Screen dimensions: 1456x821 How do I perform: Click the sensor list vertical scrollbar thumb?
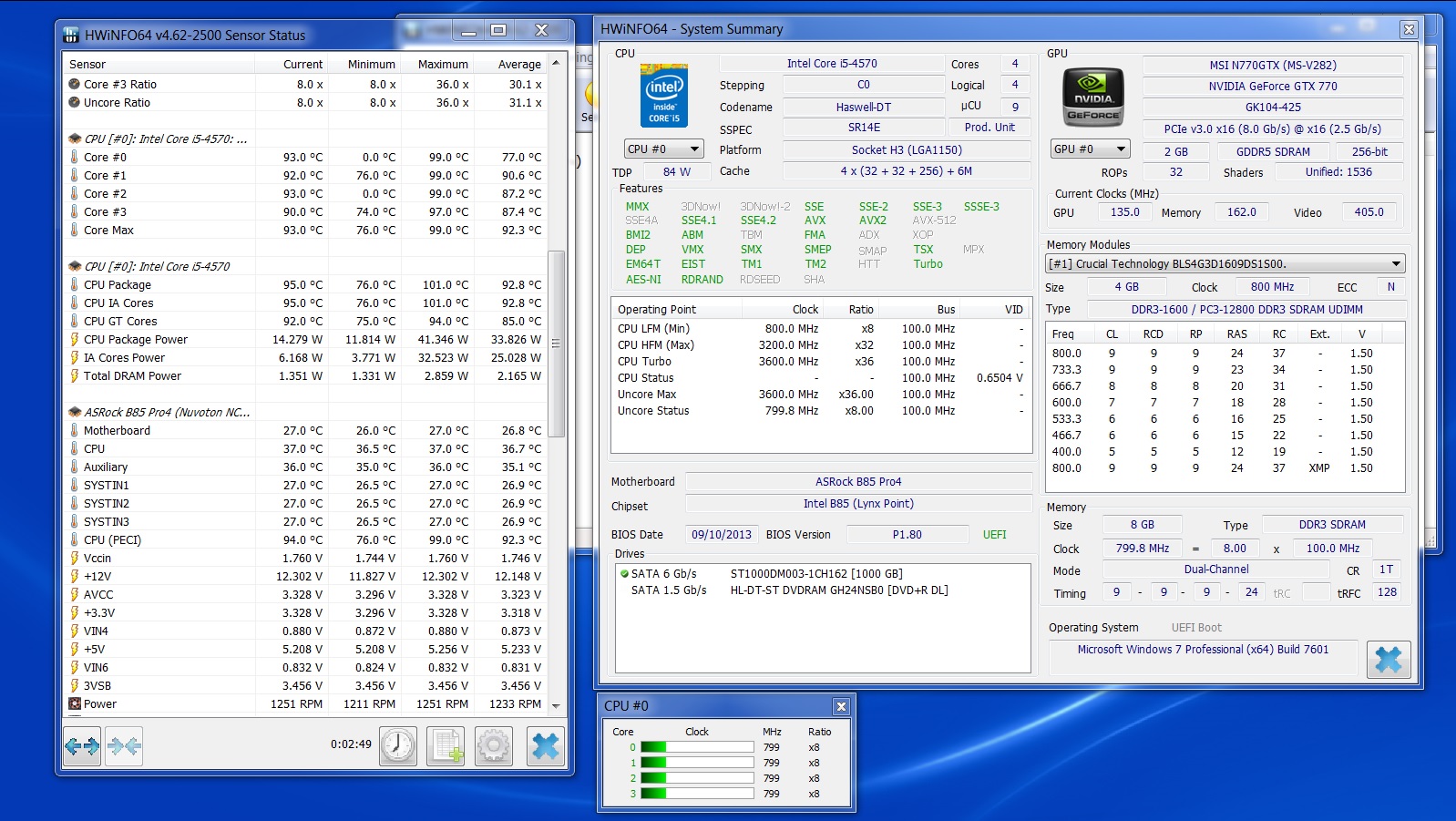coord(556,344)
